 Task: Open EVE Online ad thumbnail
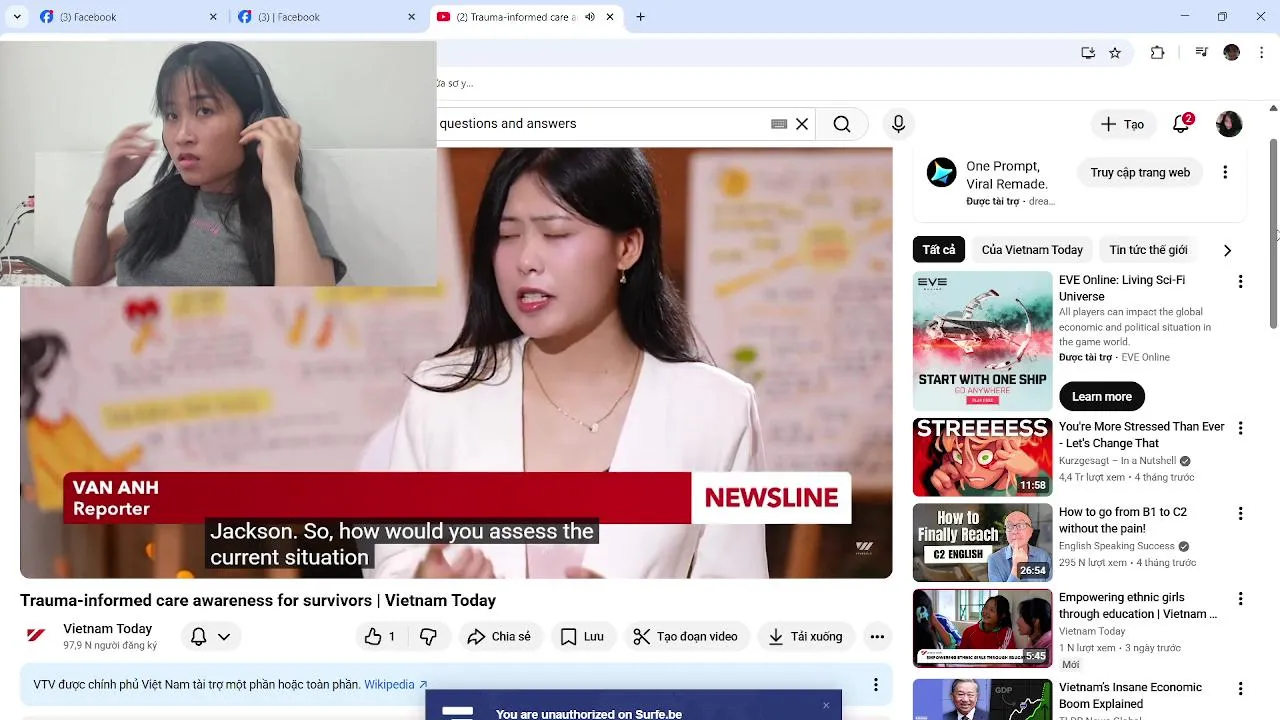(982, 342)
